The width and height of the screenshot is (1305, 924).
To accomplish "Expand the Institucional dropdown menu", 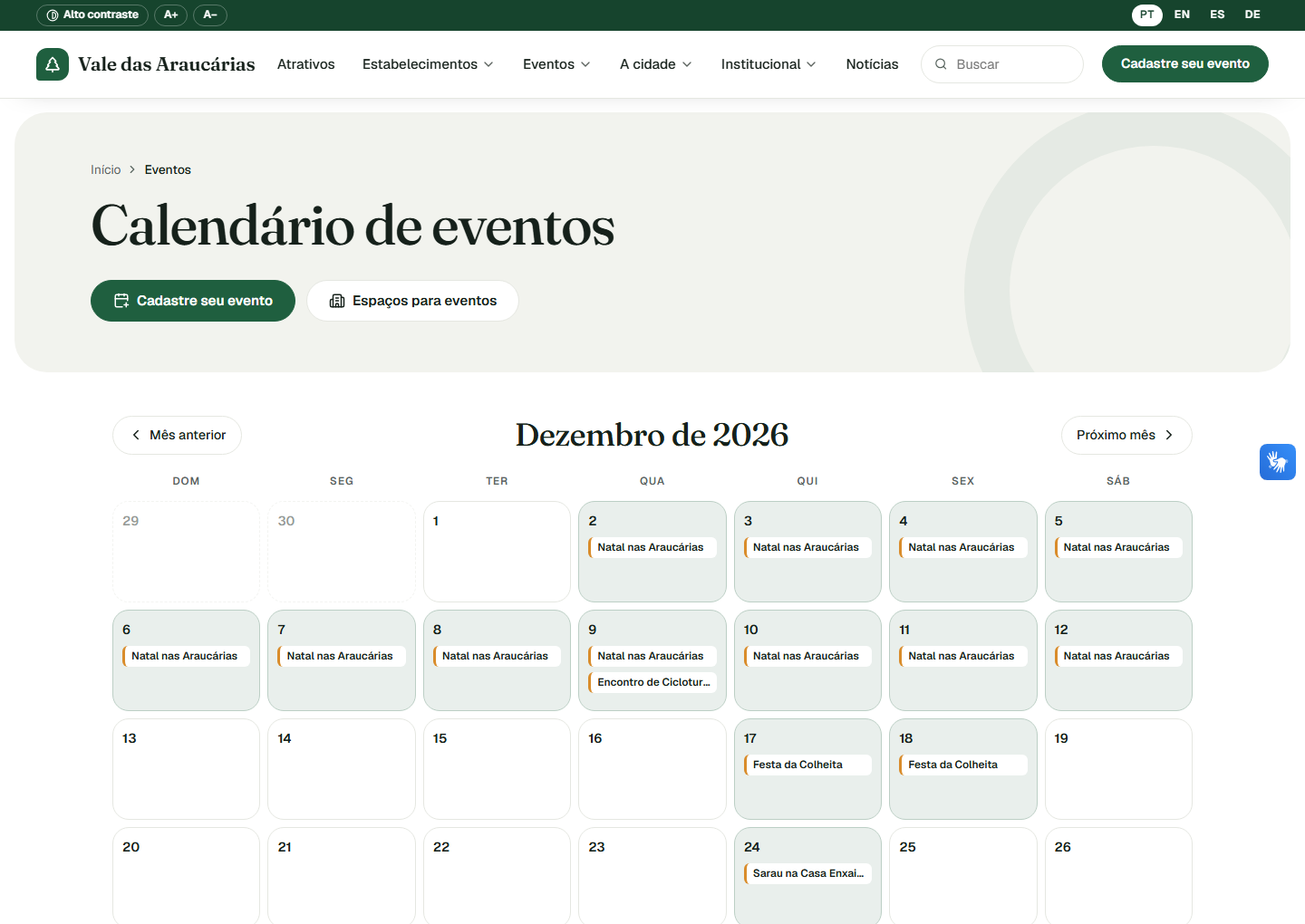I will 768,64.
